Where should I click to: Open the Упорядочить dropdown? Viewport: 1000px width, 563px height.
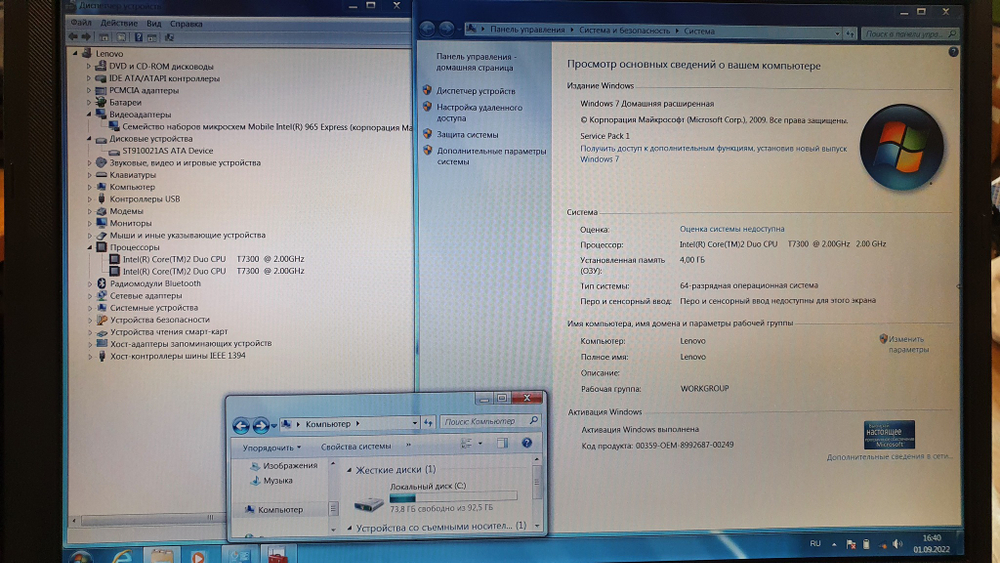[x=271, y=447]
